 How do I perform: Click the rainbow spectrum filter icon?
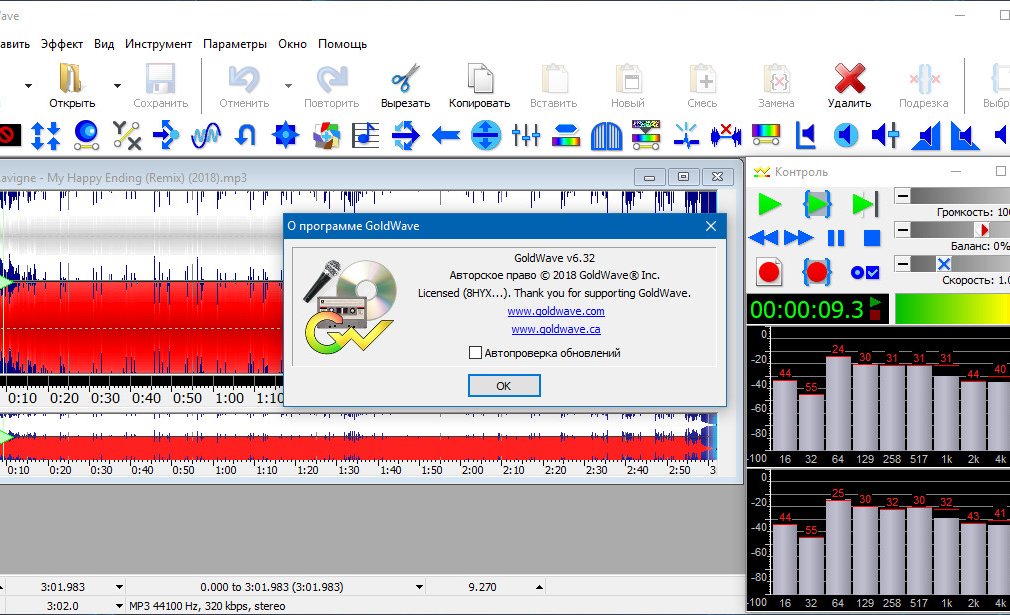tap(766, 136)
